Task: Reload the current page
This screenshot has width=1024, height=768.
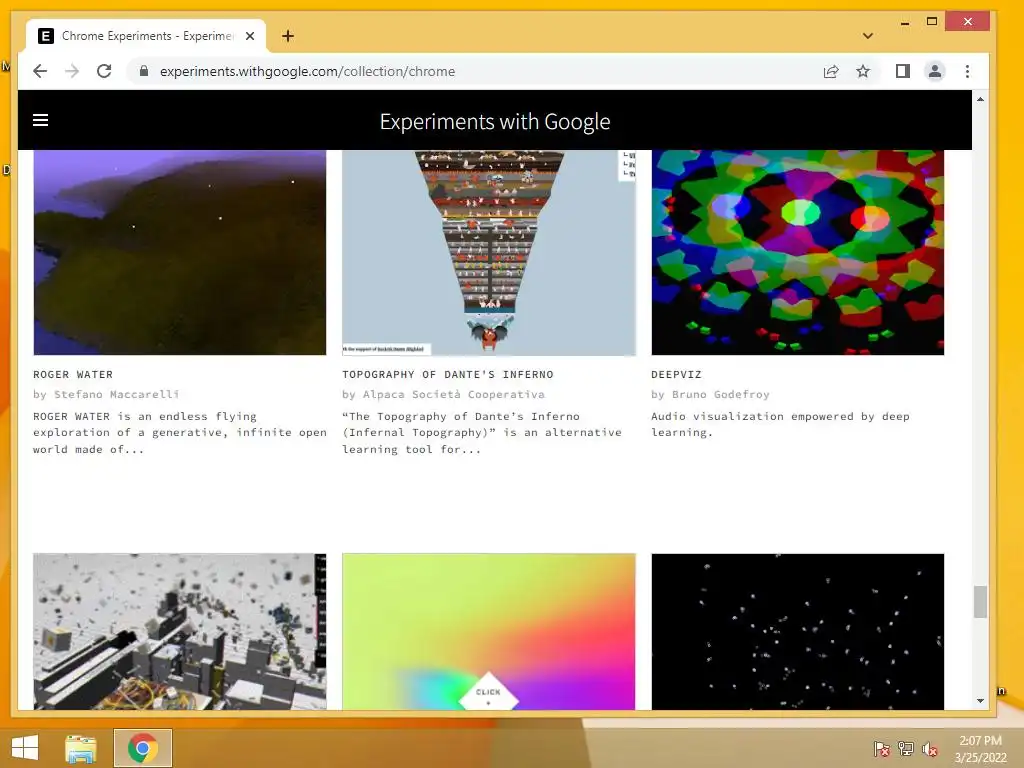Action: pyautogui.click(x=104, y=71)
